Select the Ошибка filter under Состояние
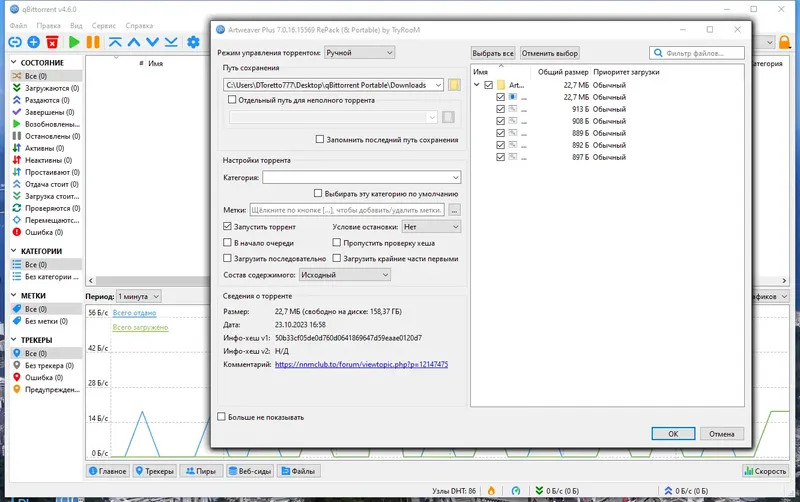Viewport: 800px width, 502px height. coord(46,232)
